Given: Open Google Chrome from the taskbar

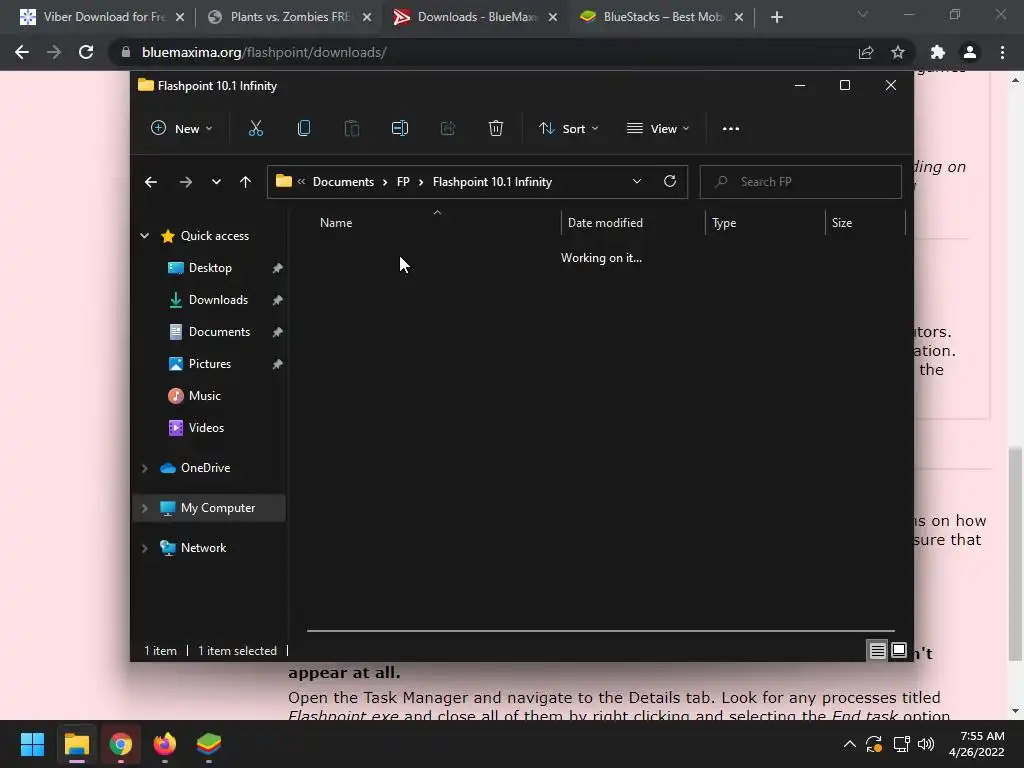Looking at the screenshot, I should pyautogui.click(x=121, y=744).
